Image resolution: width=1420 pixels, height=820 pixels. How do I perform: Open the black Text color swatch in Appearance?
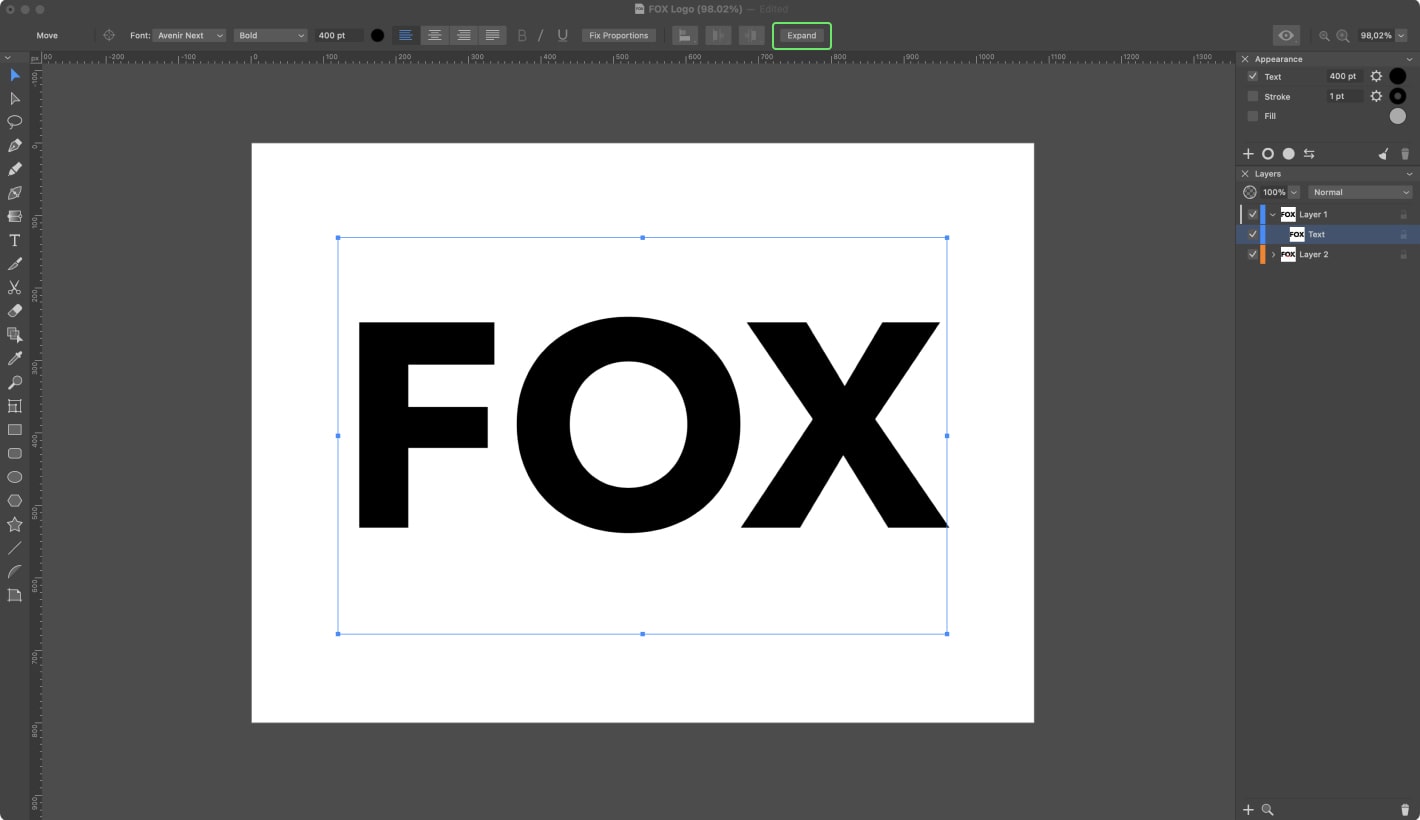(1397, 76)
